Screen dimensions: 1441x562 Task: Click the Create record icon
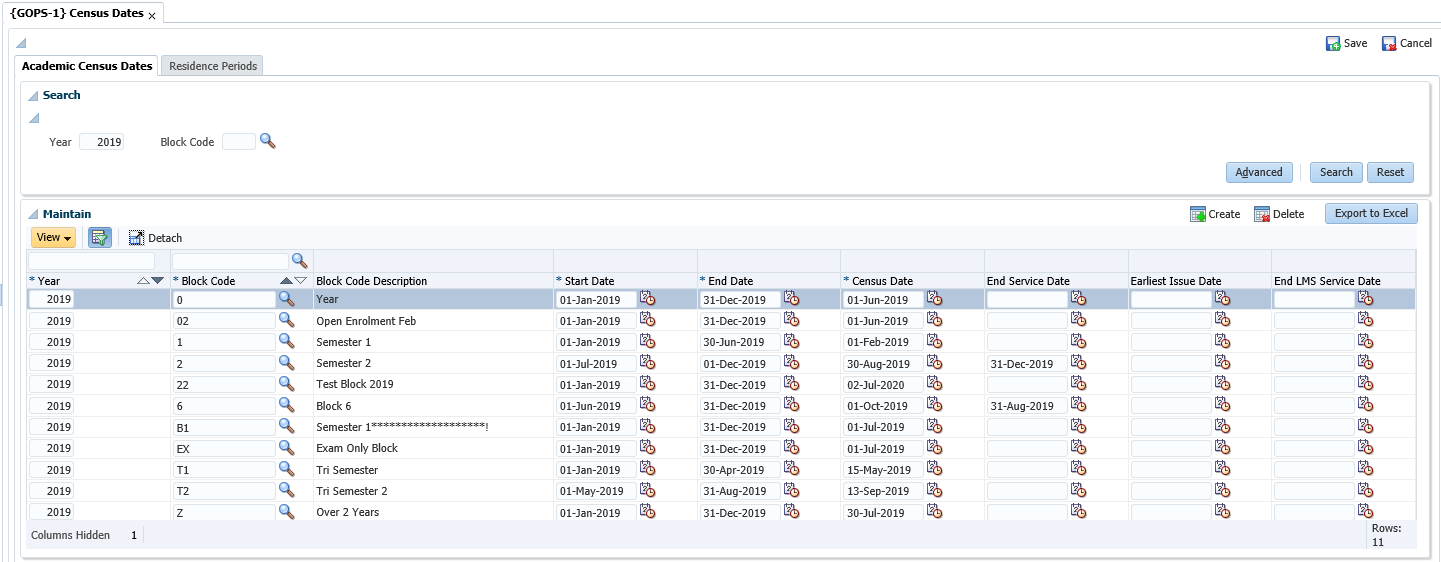click(1198, 214)
